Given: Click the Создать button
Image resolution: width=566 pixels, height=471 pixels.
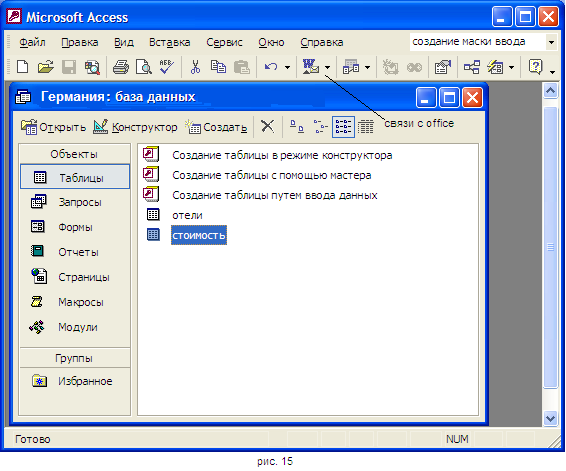Looking at the screenshot, I should 216,127.
